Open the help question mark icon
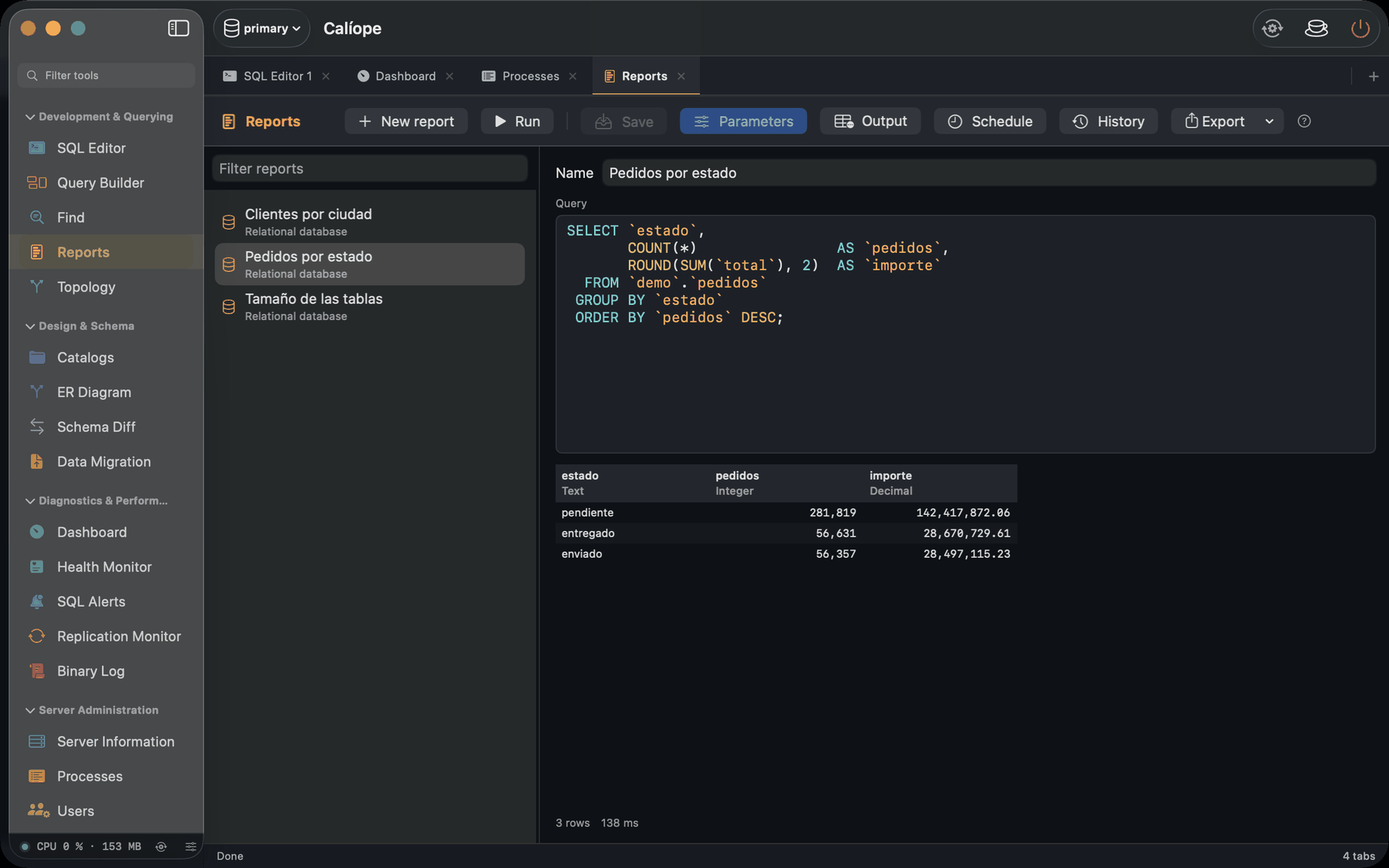The width and height of the screenshot is (1389, 868). coord(1304,122)
